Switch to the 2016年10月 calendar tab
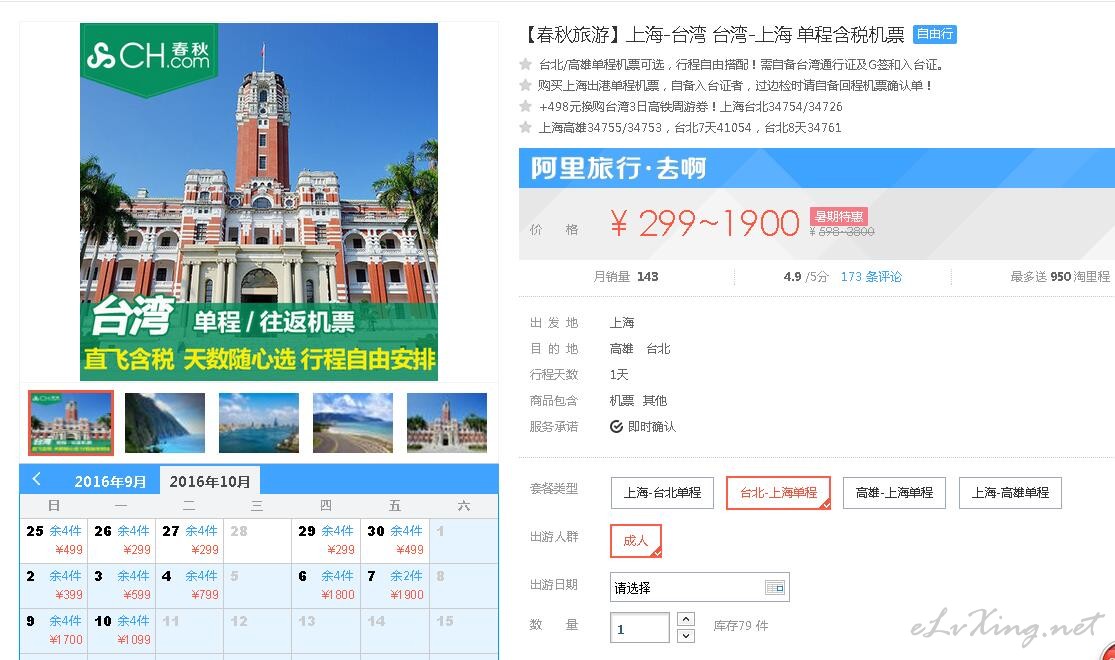The image size is (1115, 660). click(x=210, y=481)
